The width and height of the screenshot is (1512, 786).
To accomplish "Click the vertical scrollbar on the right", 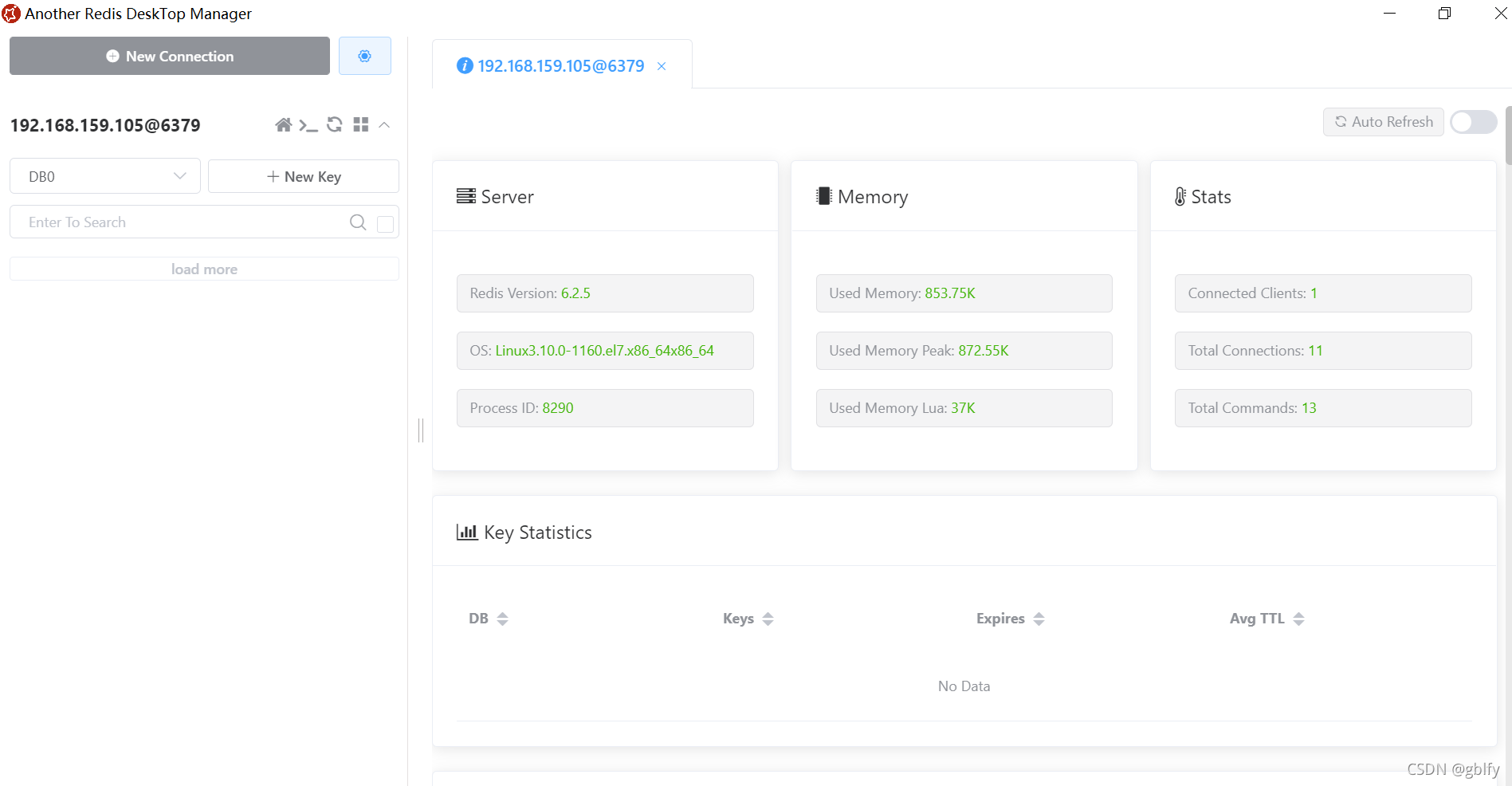I will pos(1508,136).
